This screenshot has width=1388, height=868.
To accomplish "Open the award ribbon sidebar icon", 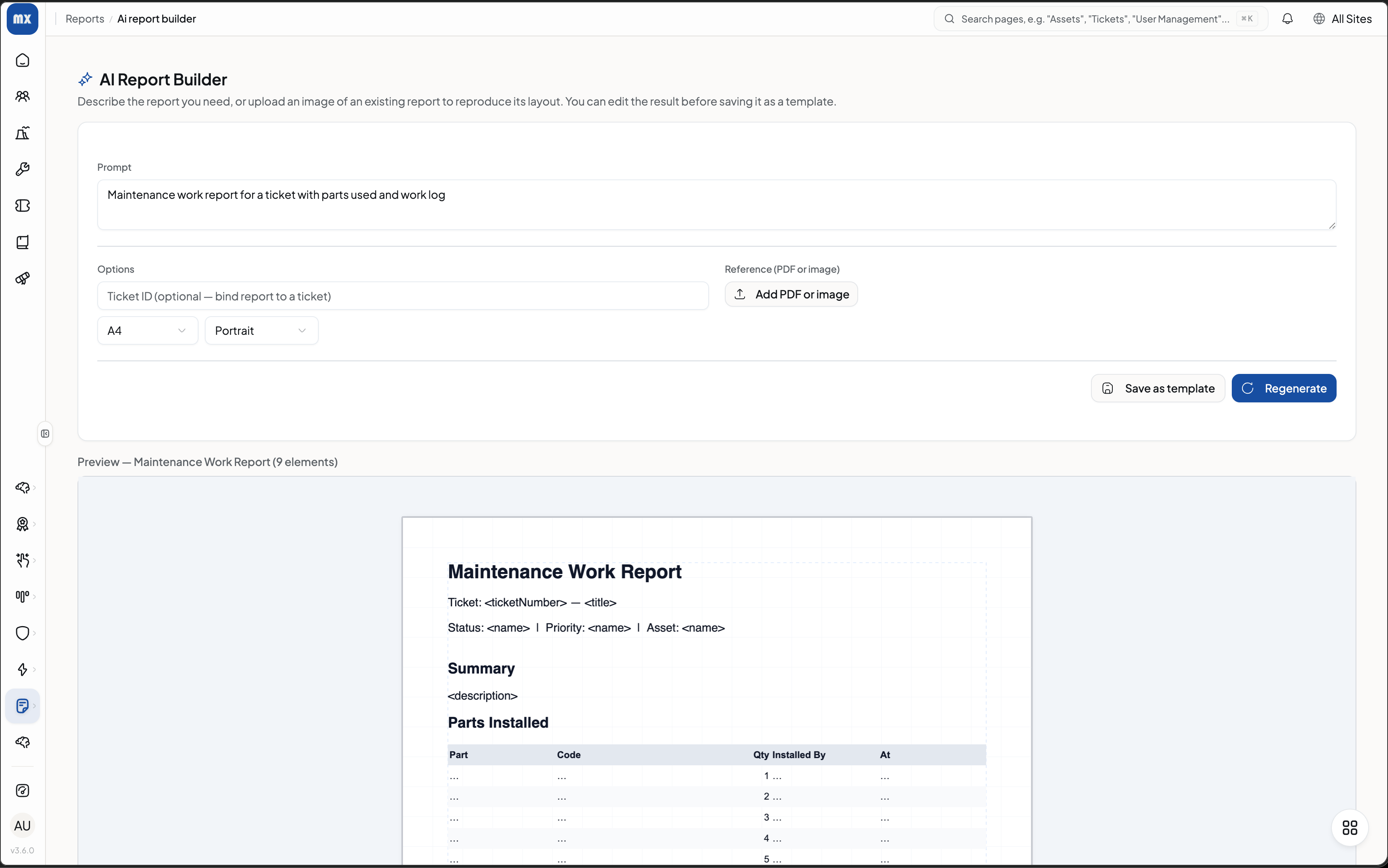I will (x=23, y=524).
